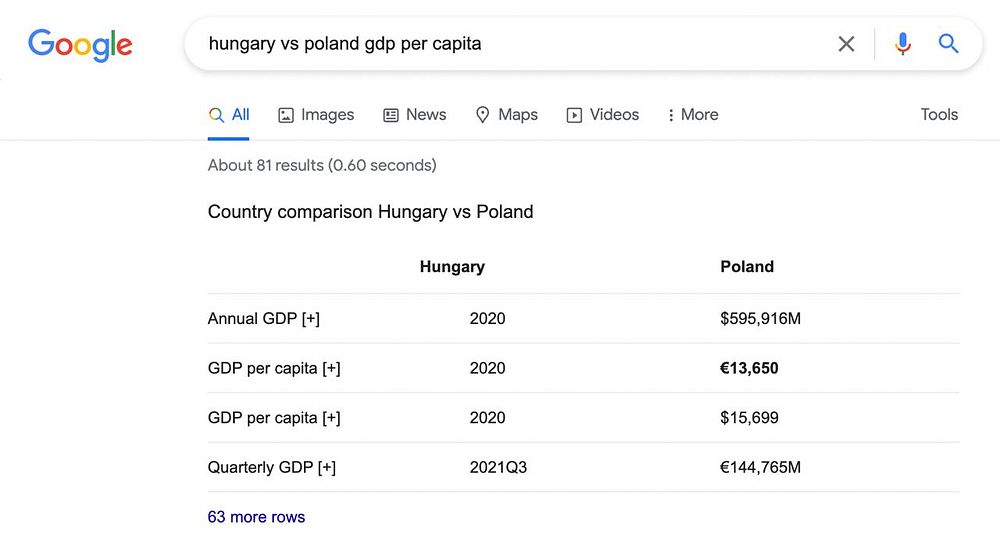Open the News results tab
Image resolution: width=1000 pixels, height=542 pixels.
(x=426, y=115)
